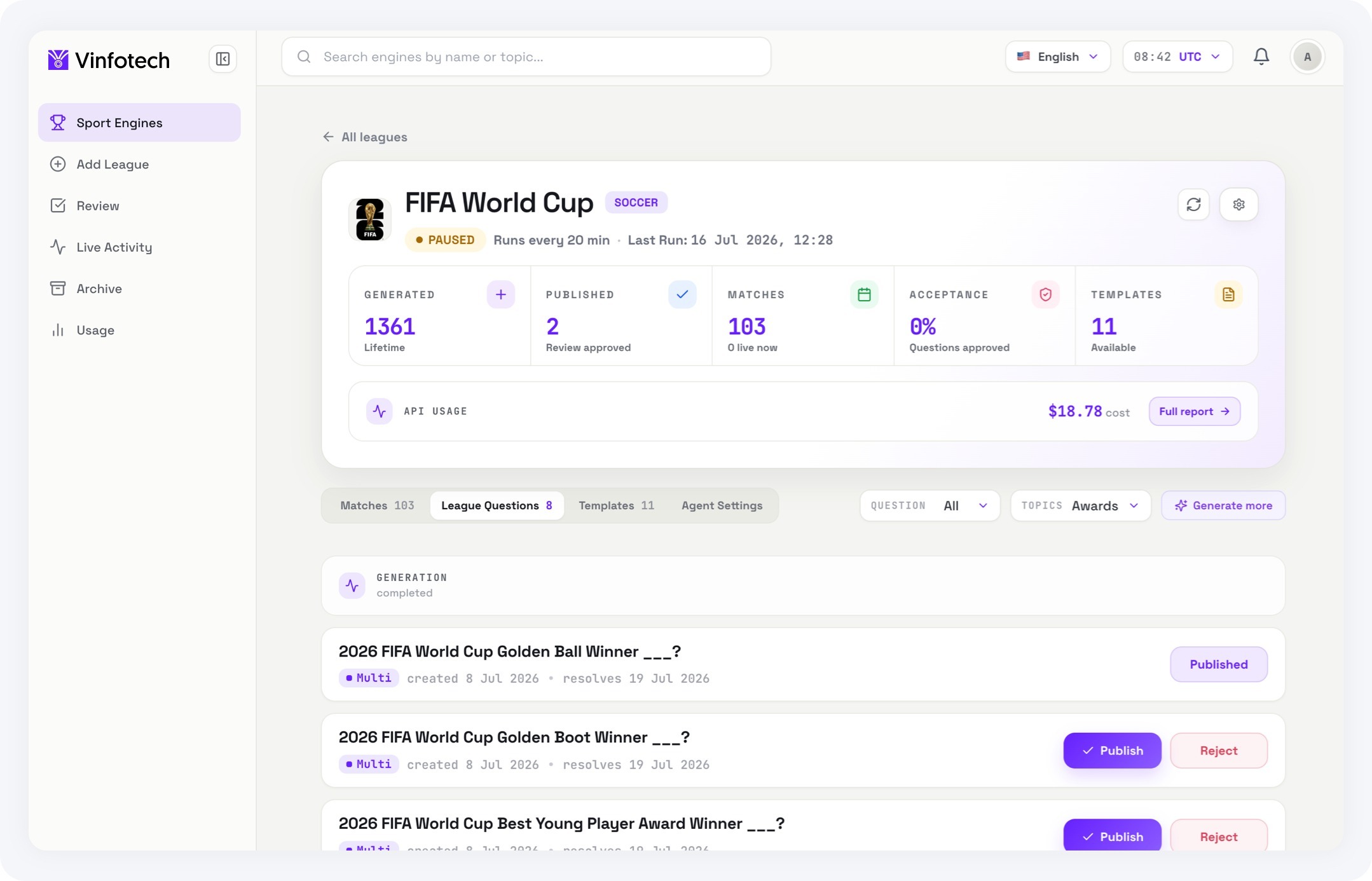This screenshot has width=1372, height=881.
Task: Click the back arrow beside All leagues
Action: [x=328, y=137]
